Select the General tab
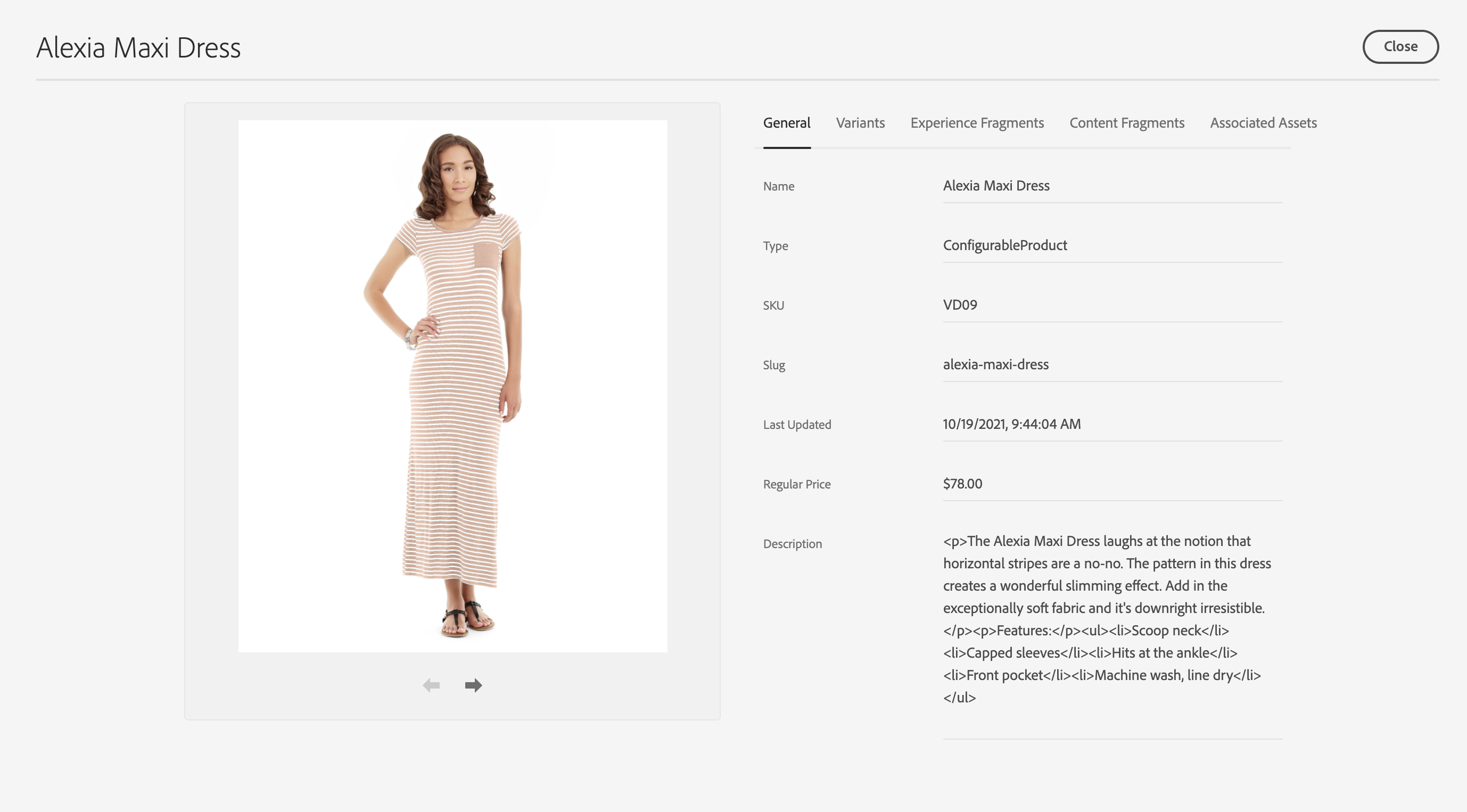This screenshot has width=1467, height=812. tap(786, 122)
